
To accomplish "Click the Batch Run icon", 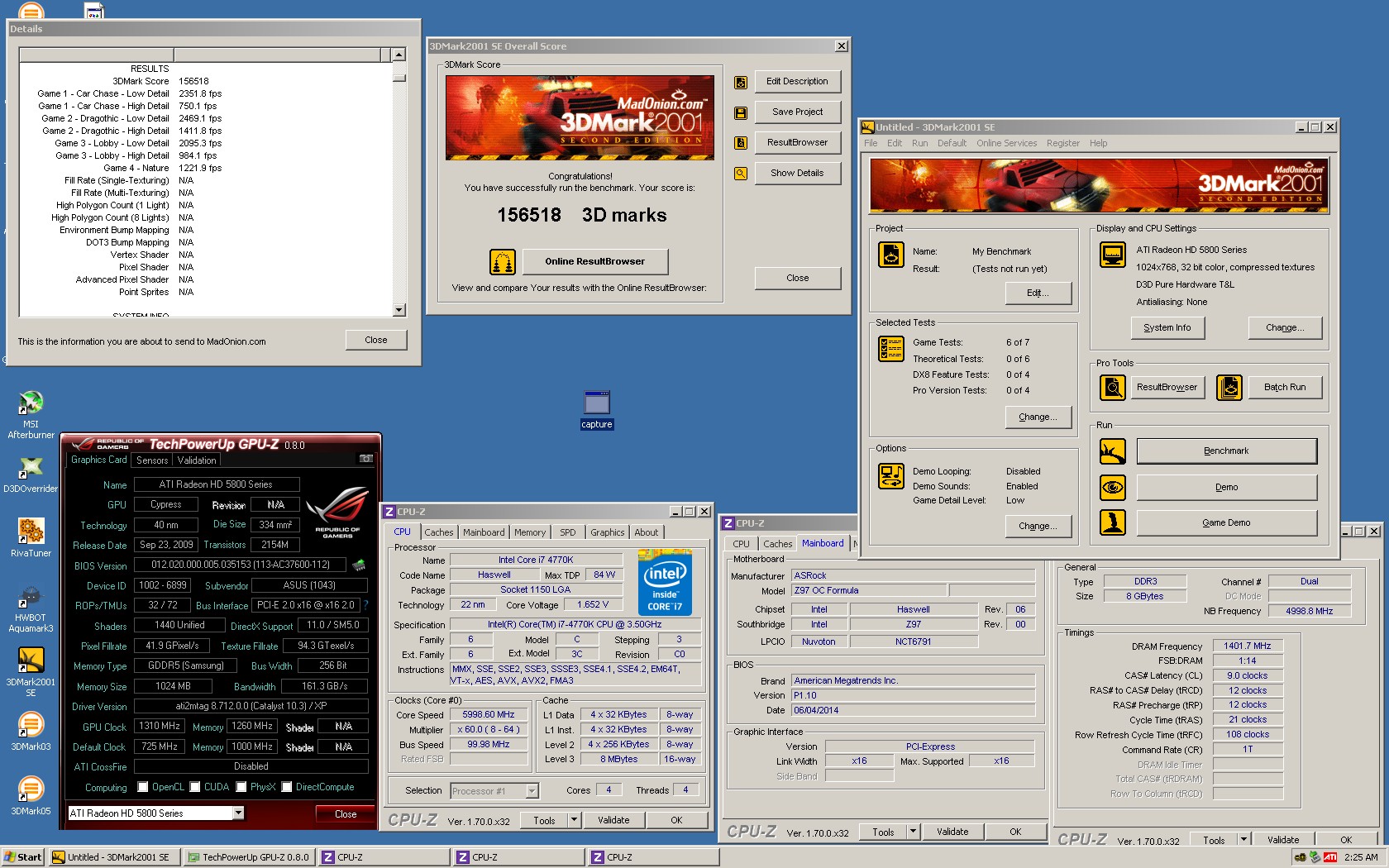I will (1229, 387).
